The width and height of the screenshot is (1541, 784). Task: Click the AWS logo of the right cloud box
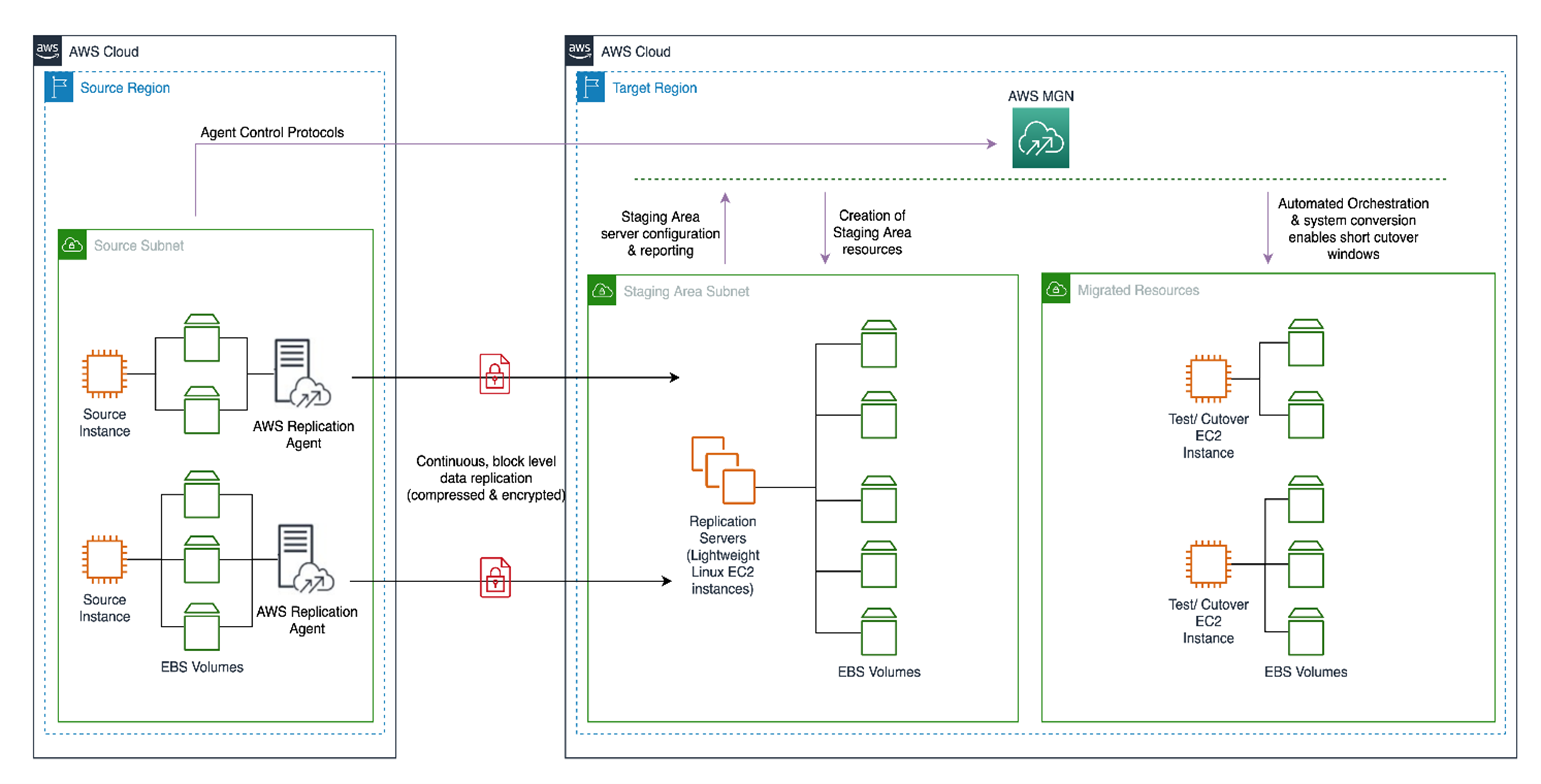(581, 50)
